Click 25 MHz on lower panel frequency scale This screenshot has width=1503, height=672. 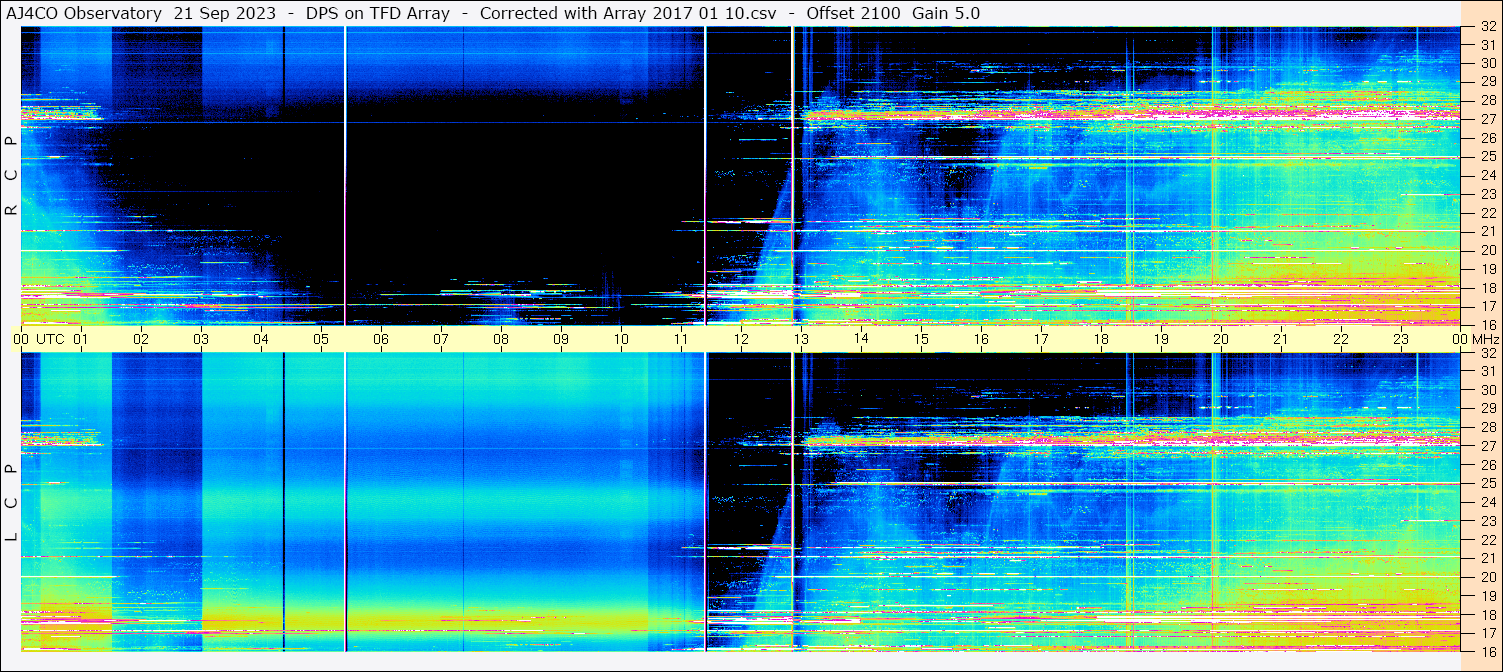[1487, 484]
